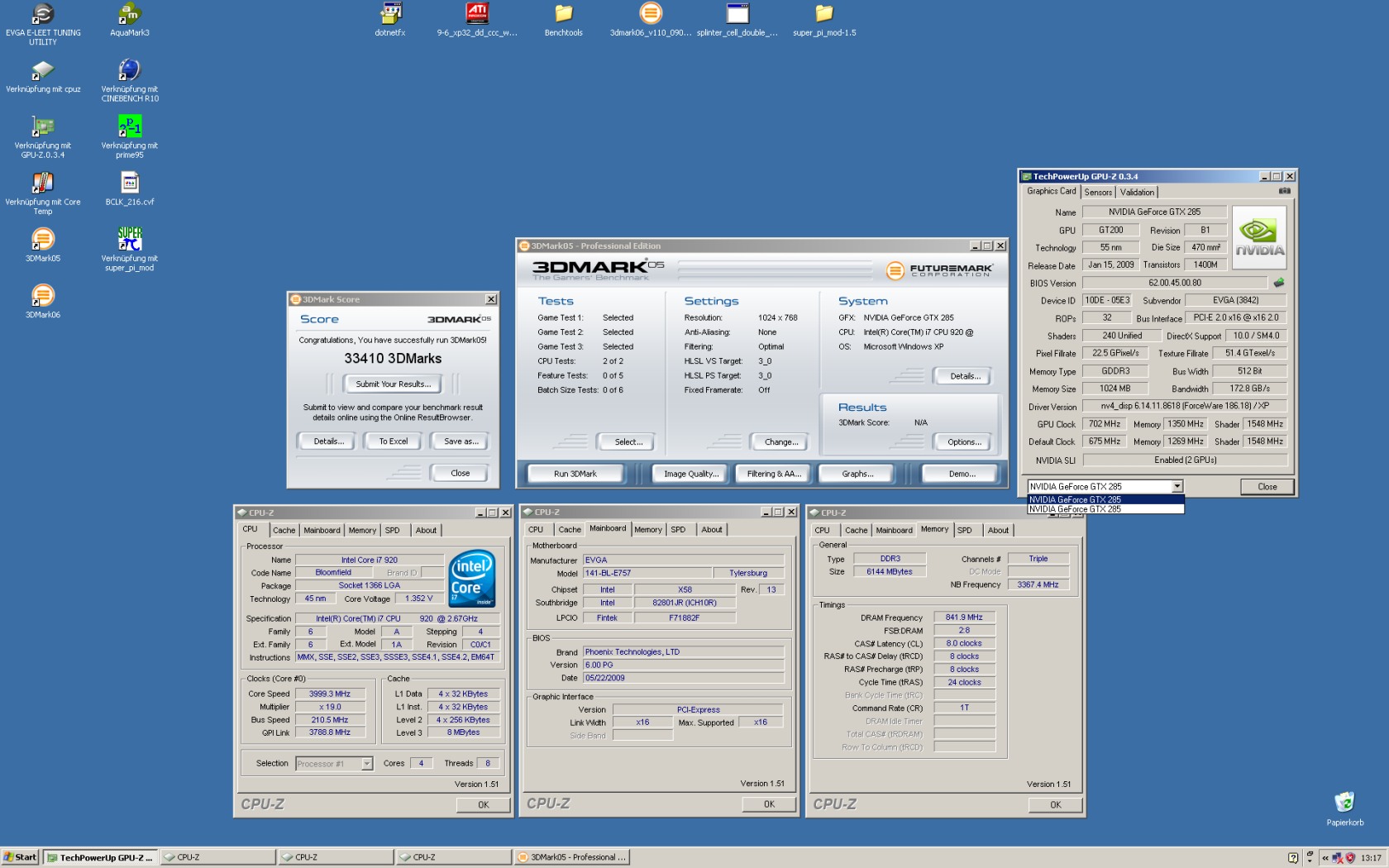Open ATI 9-6_xp32_dd_ccc installer icon
Image resolution: width=1389 pixels, height=868 pixels.
pyautogui.click(x=477, y=14)
